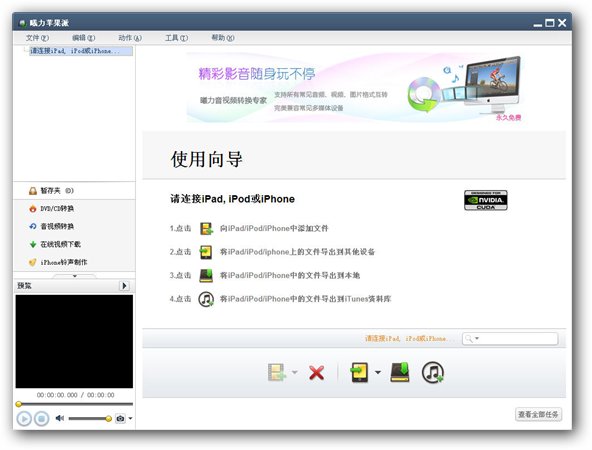Click the 精彩影音随身玩不停 advertisement banner

coord(355,88)
